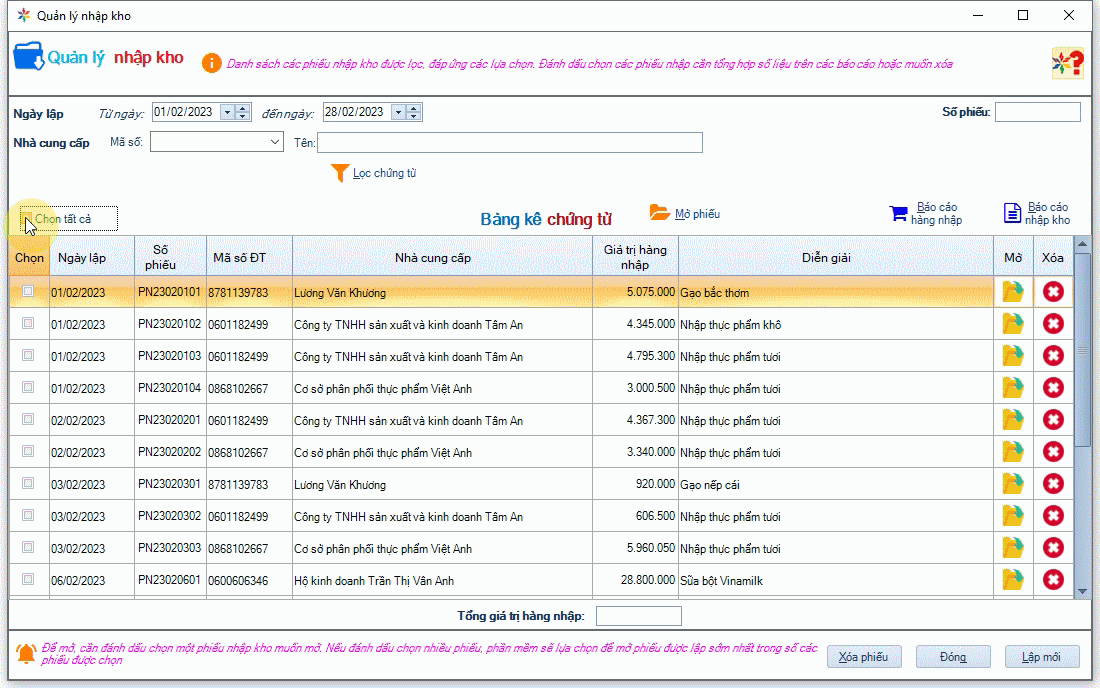Expand the Từ ngày date picker dropdown
This screenshot has height=688, width=1100.
[227, 112]
